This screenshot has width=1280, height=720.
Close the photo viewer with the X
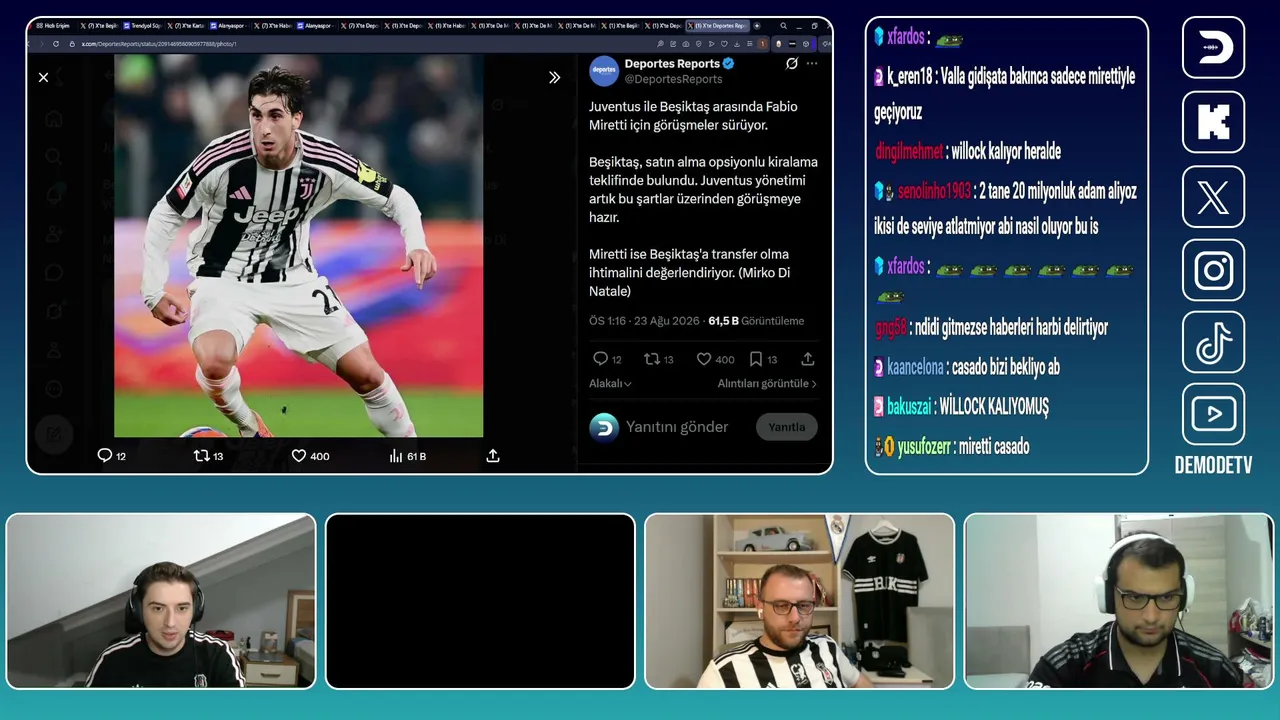pos(43,77)
